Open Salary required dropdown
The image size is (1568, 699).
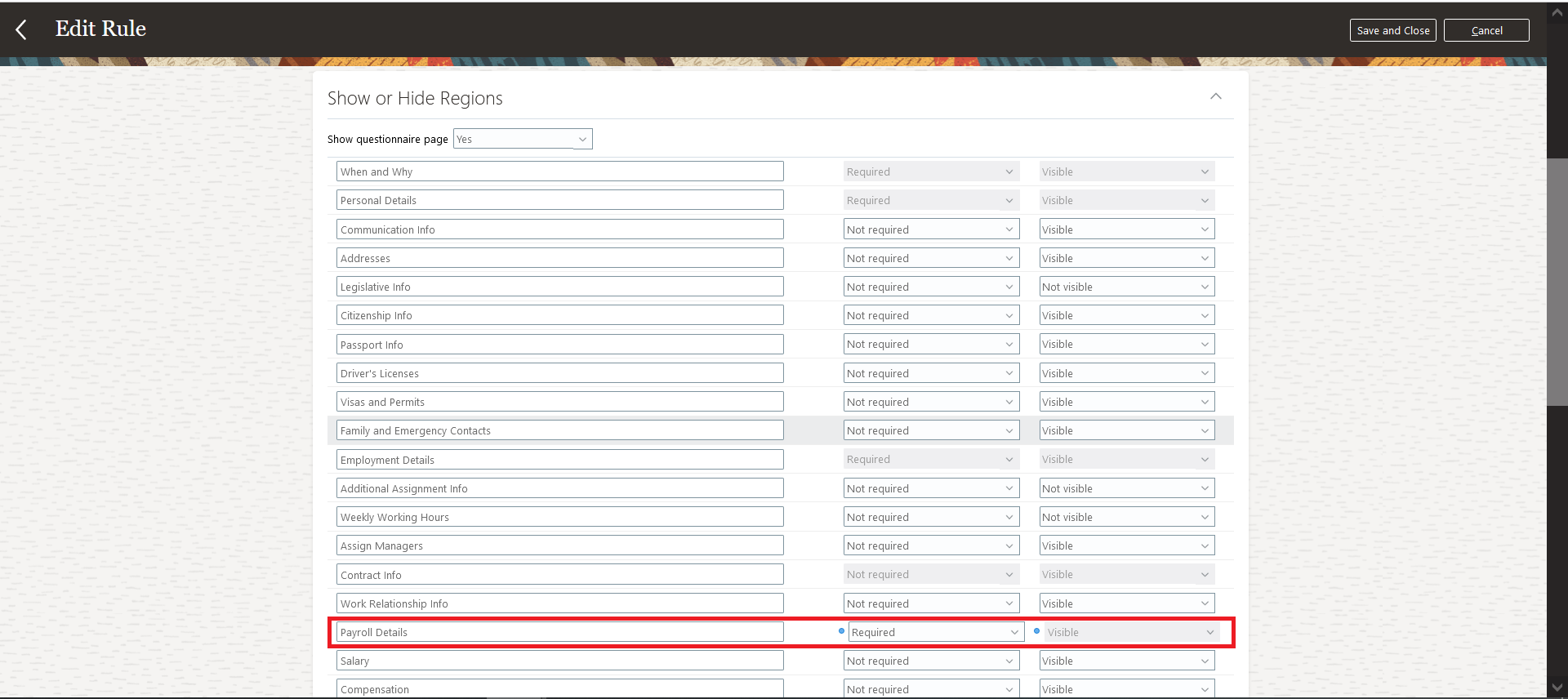[x=931, y=661]
